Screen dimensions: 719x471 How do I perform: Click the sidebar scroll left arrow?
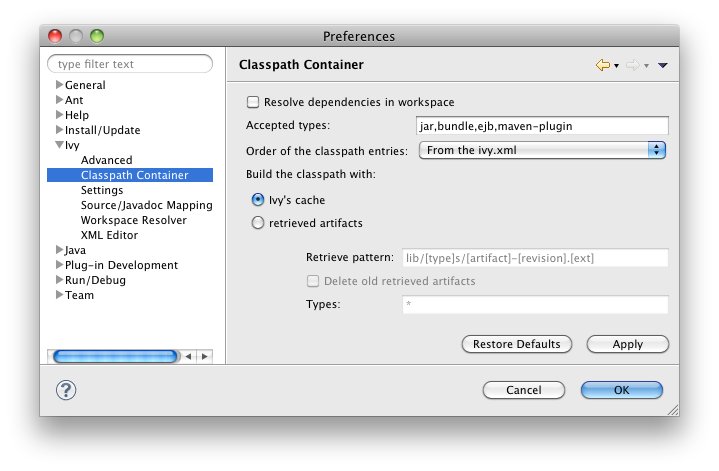189,355
